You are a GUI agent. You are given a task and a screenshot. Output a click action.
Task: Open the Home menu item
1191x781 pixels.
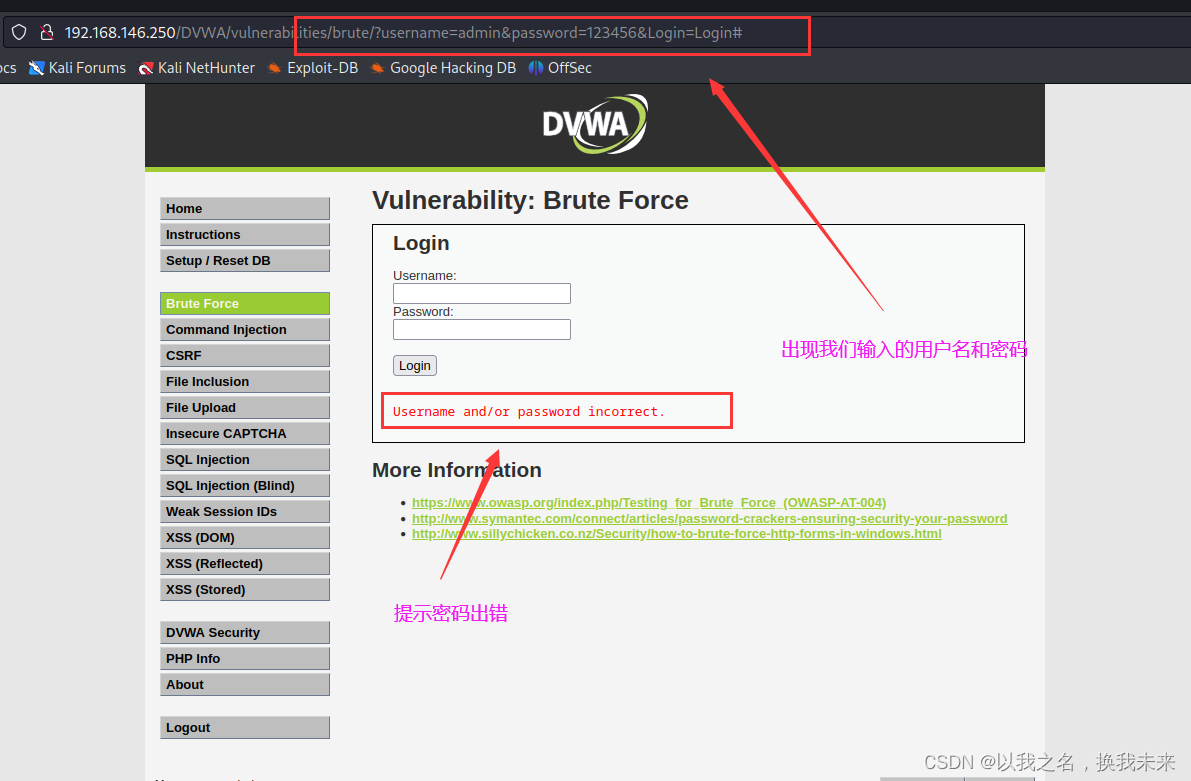coord(245,208)
